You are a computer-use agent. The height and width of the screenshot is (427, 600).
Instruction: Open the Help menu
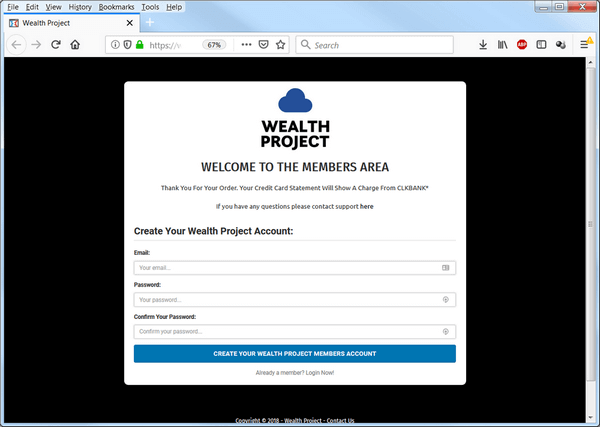tap(174, 7)
